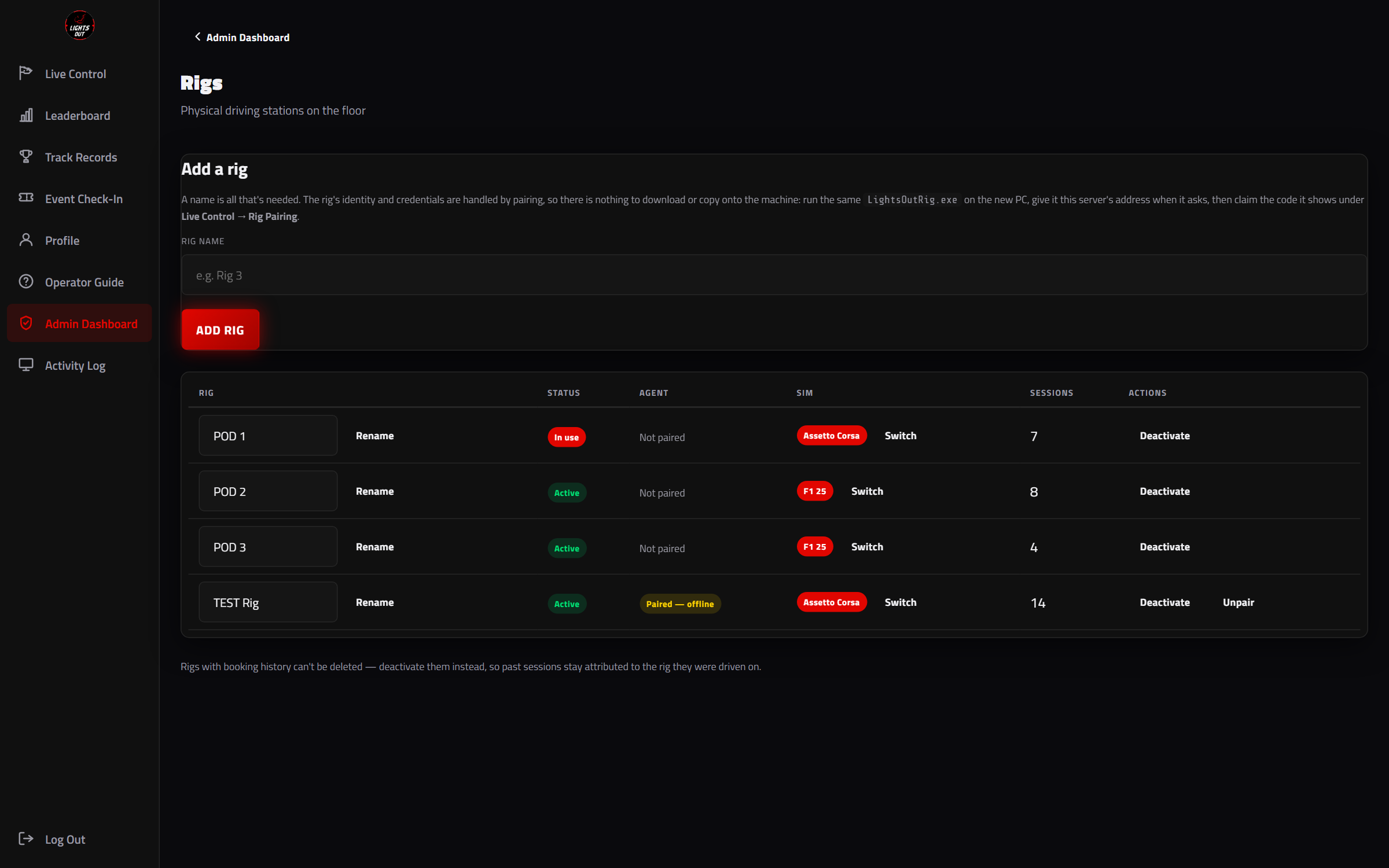Screen dimensions: 1389x868
Task: Click the Lights Out logo
Action: 79,25
